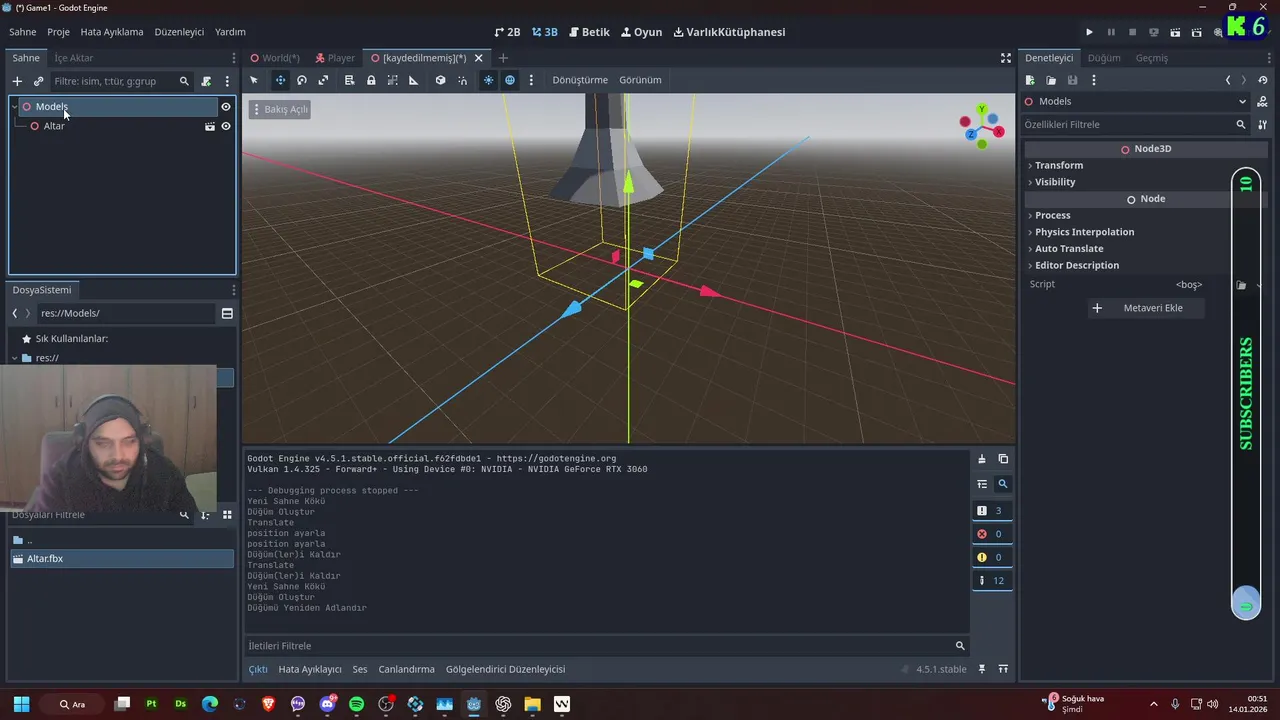This screenshot has height=720, width=1280.
Task: Clear the Output log with the broom icon
Action: click(982, 459)
